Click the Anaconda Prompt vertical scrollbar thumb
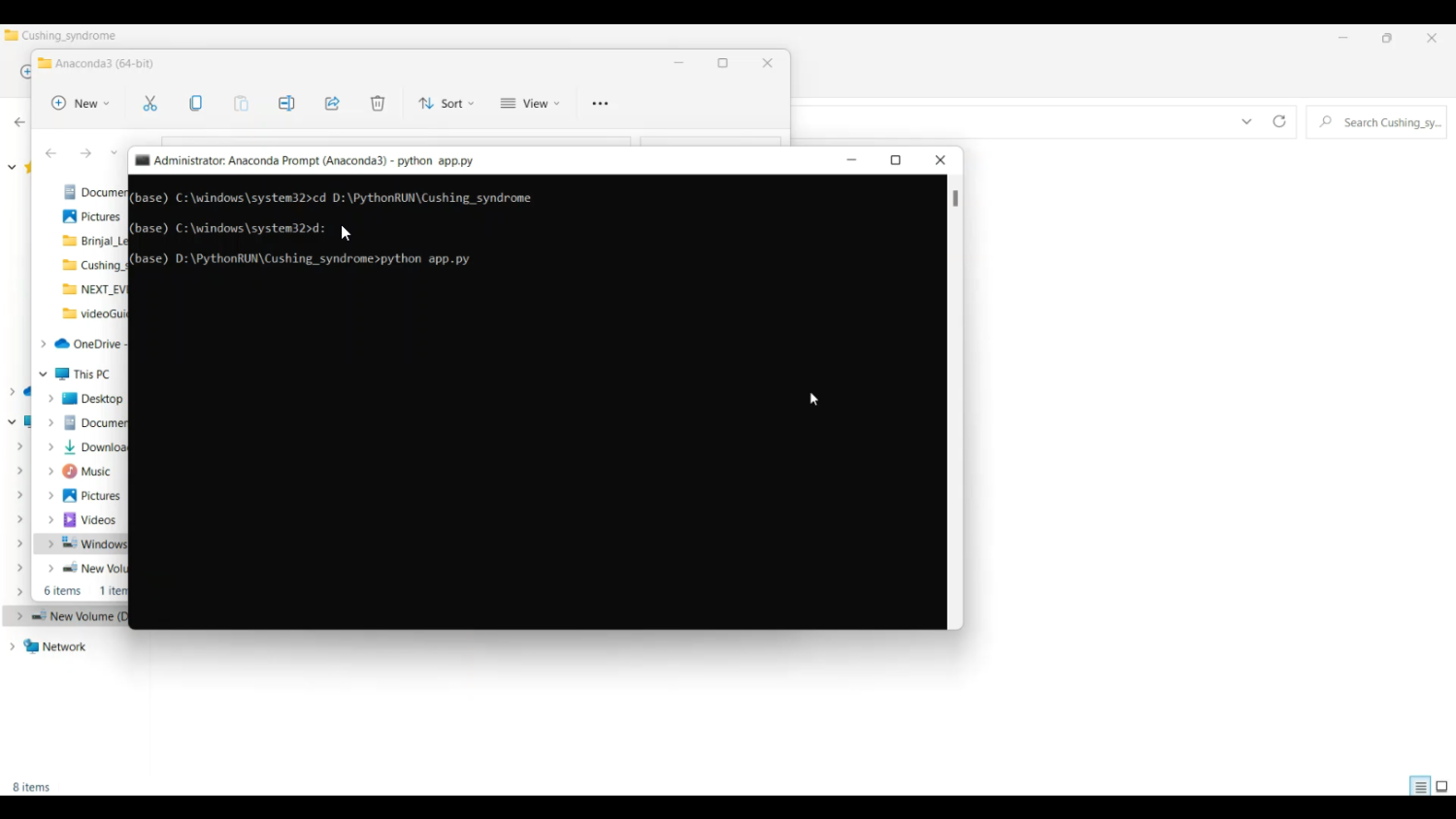 tap(955, 199)
